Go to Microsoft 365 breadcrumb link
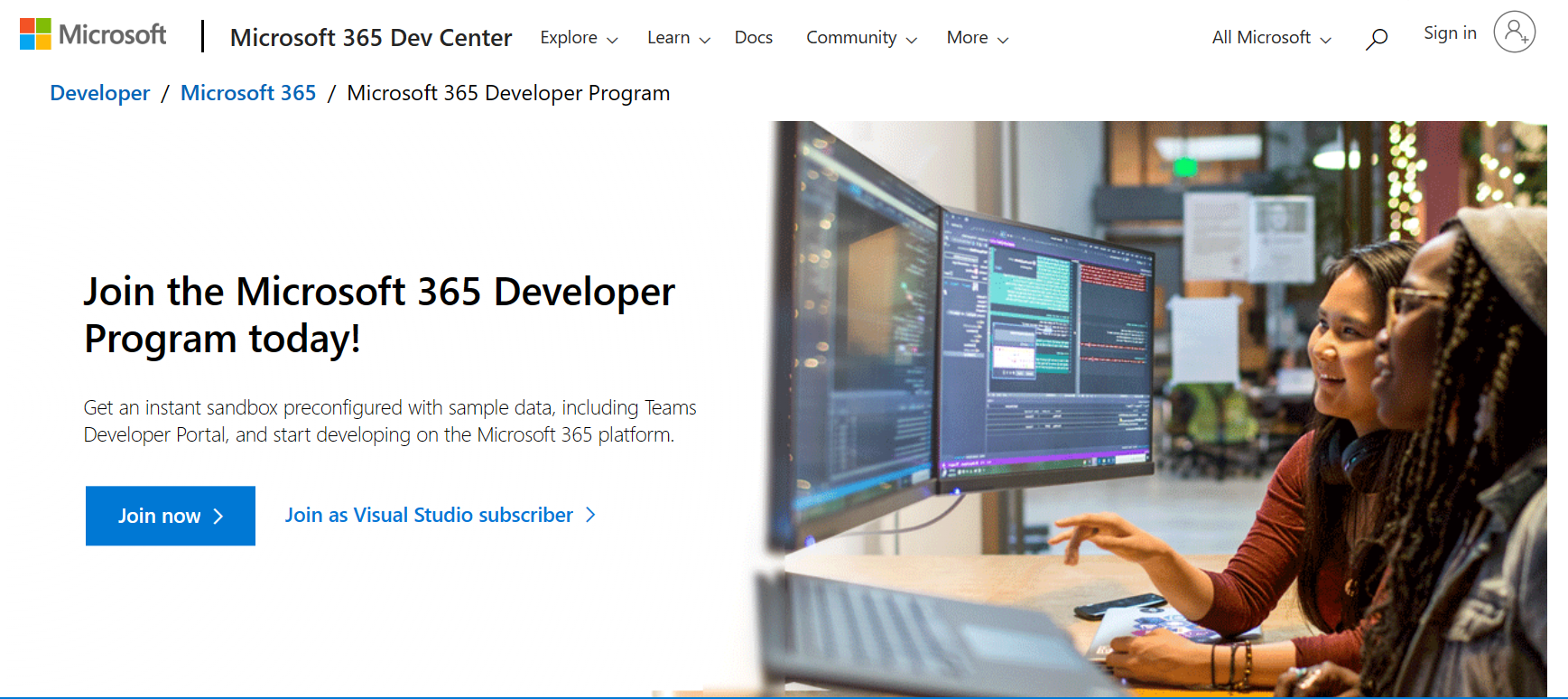This screenshot has width=1568, height=699. click(248, 93)
